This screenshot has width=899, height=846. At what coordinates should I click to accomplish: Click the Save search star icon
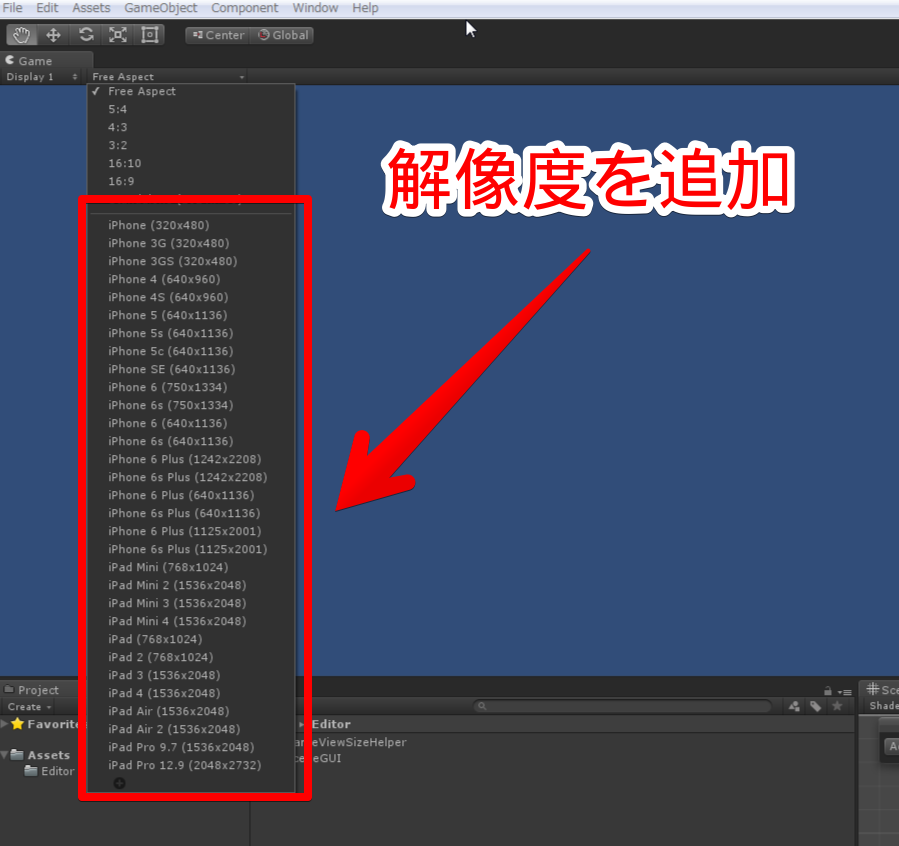click(x=837, y=706)
